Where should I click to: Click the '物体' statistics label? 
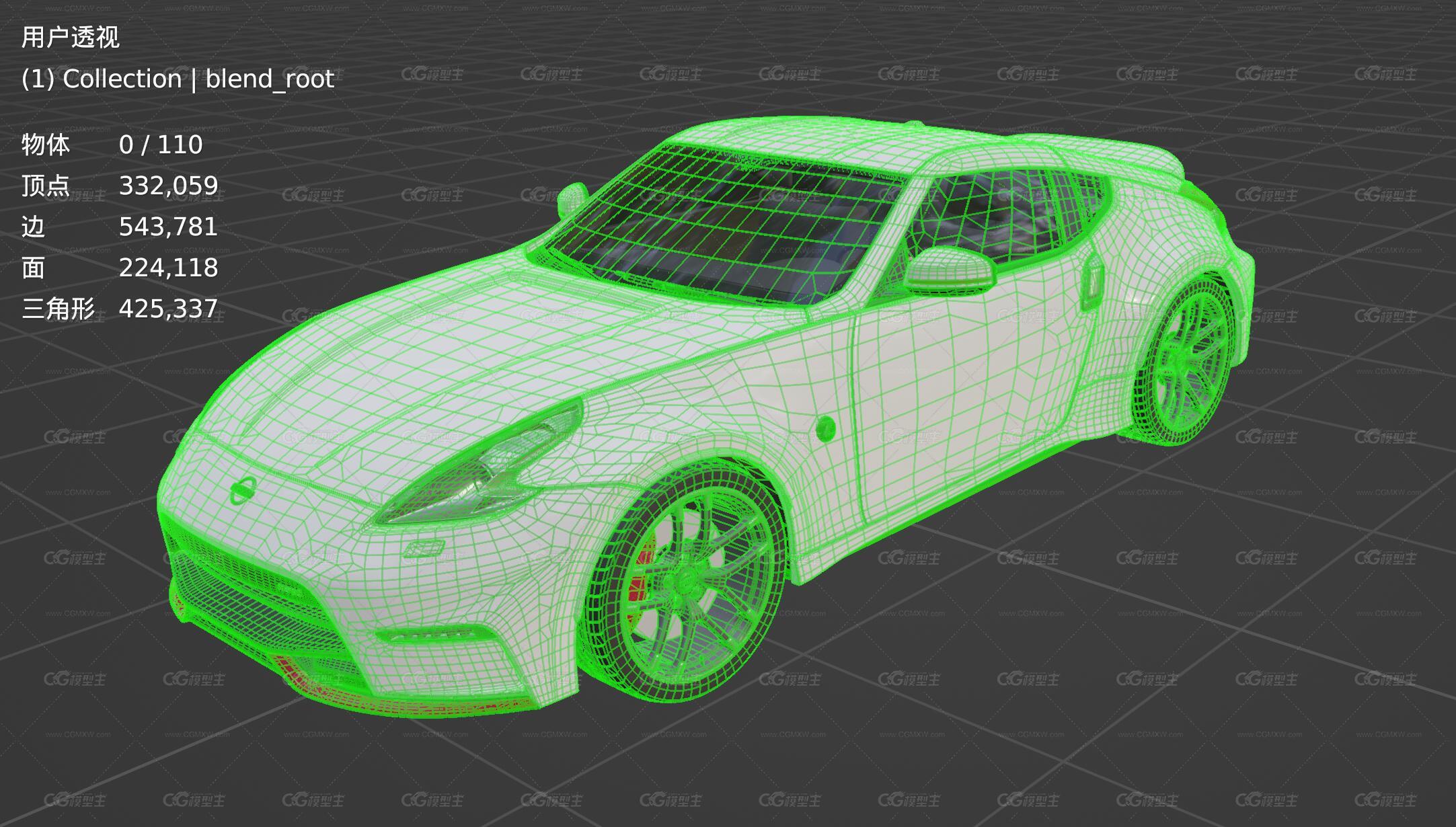tap(45, 145)
